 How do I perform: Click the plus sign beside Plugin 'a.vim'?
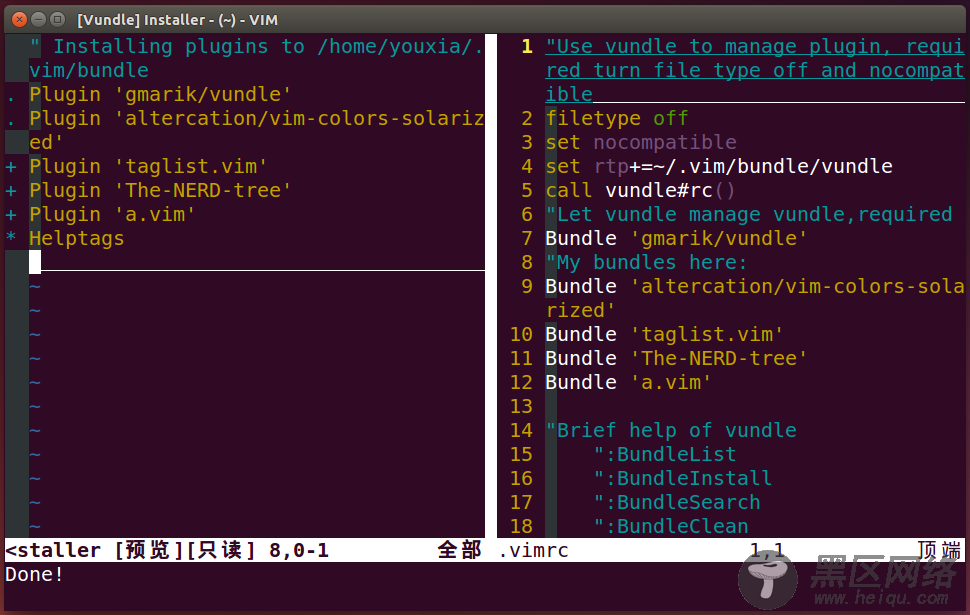click(11, 215)
